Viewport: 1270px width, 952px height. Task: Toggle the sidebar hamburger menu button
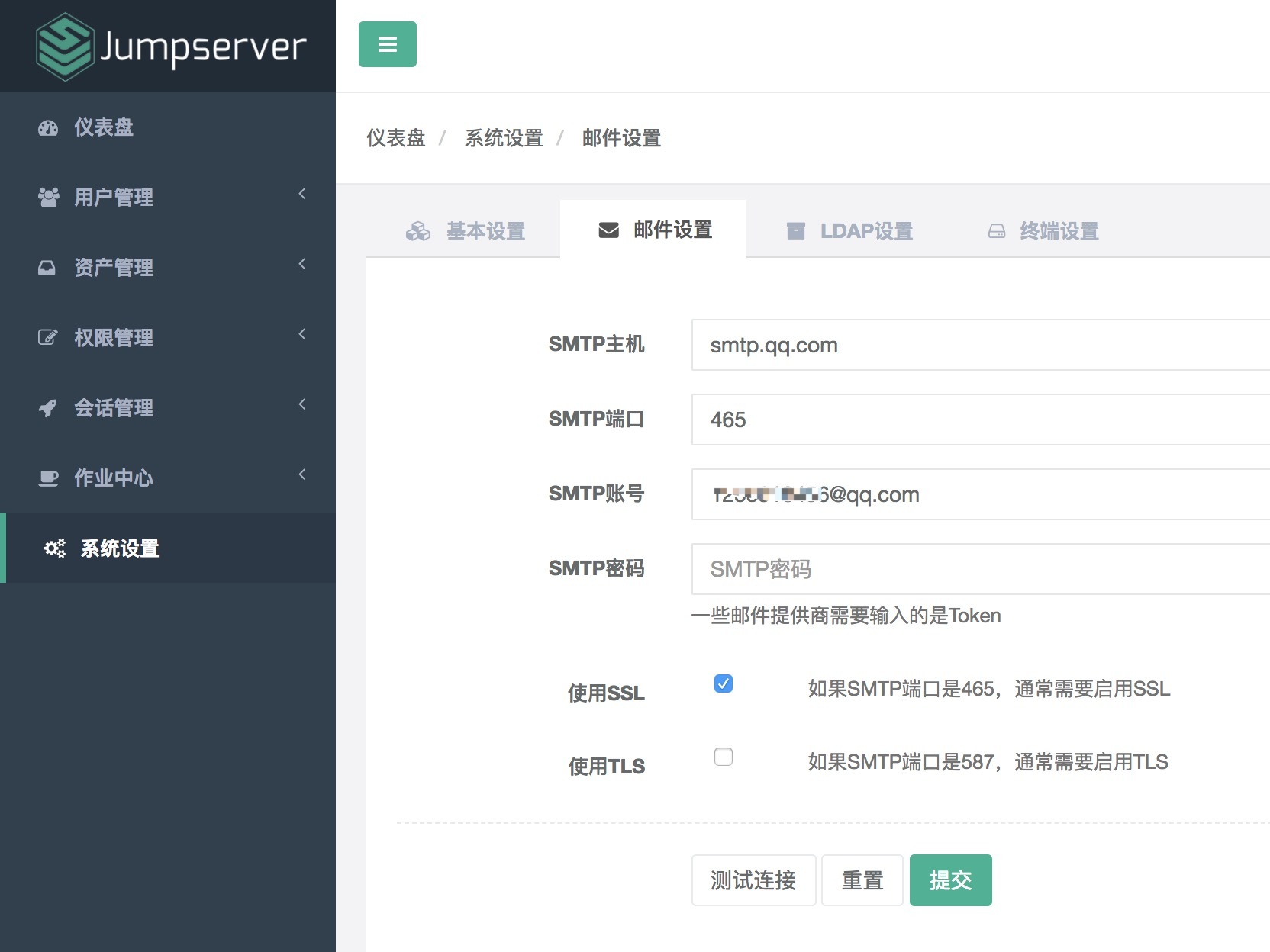[x=388, y=44]
